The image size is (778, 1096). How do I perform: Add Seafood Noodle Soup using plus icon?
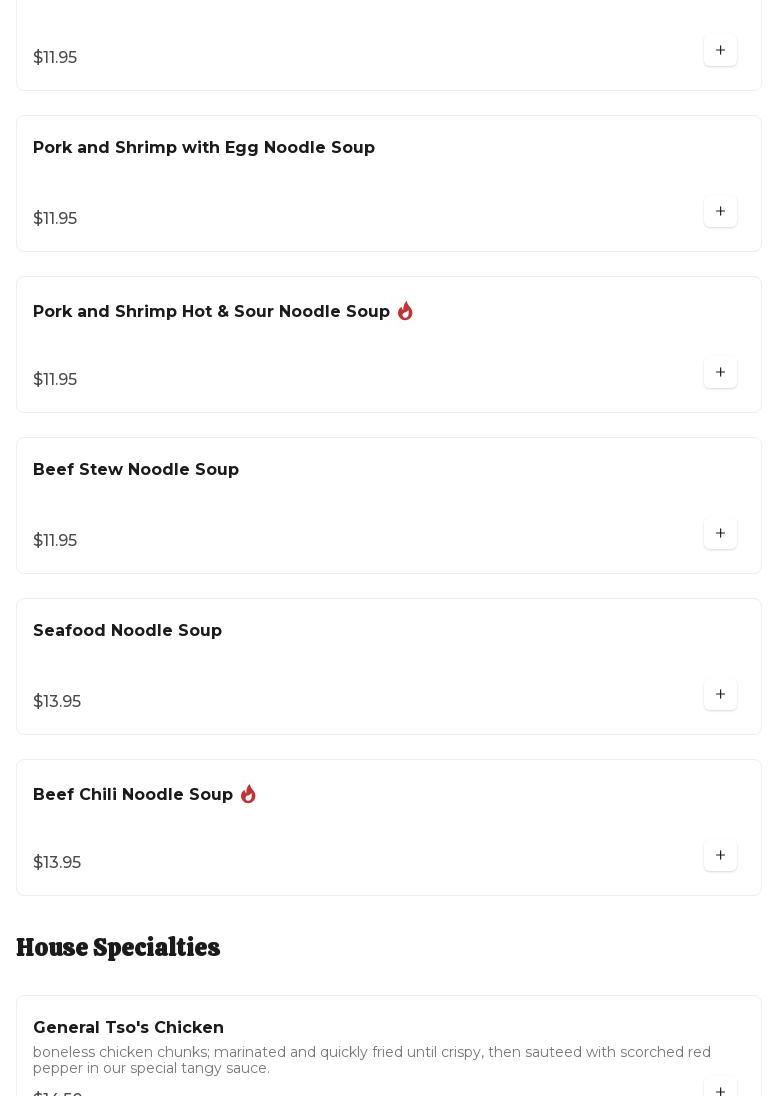[720, 695]
